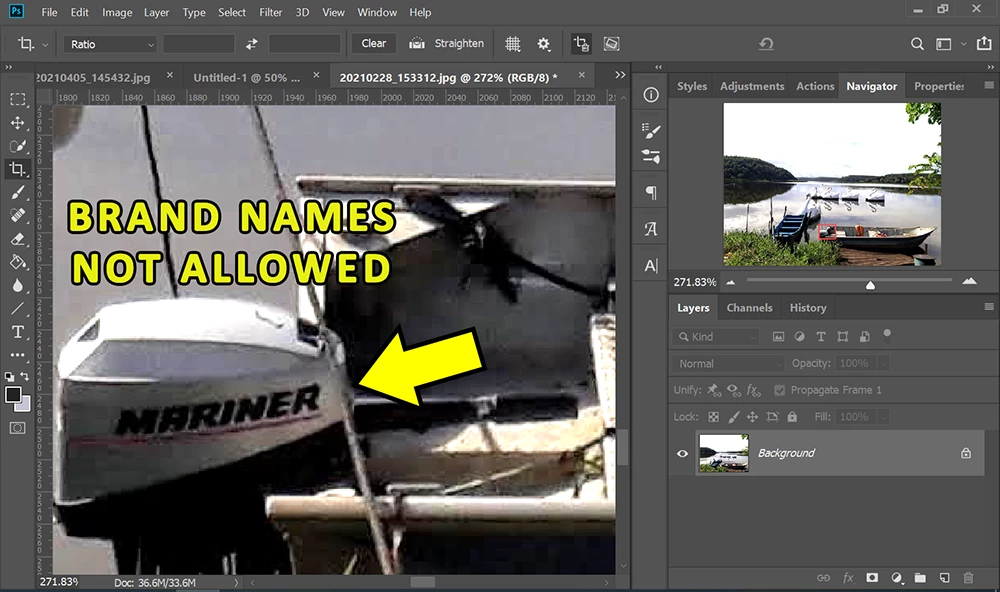Screen dimensions: 1000x592
Task: Open the Navigator panel flyout menu
Action: tap(989, 85)
